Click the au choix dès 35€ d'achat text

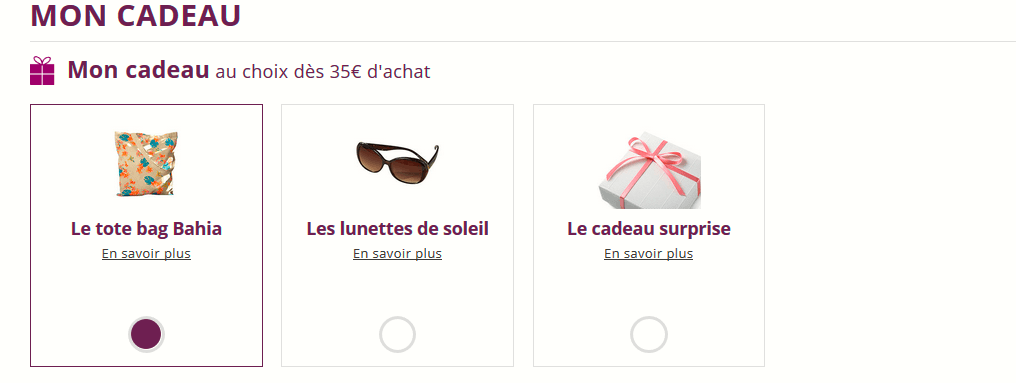[323, 72]
